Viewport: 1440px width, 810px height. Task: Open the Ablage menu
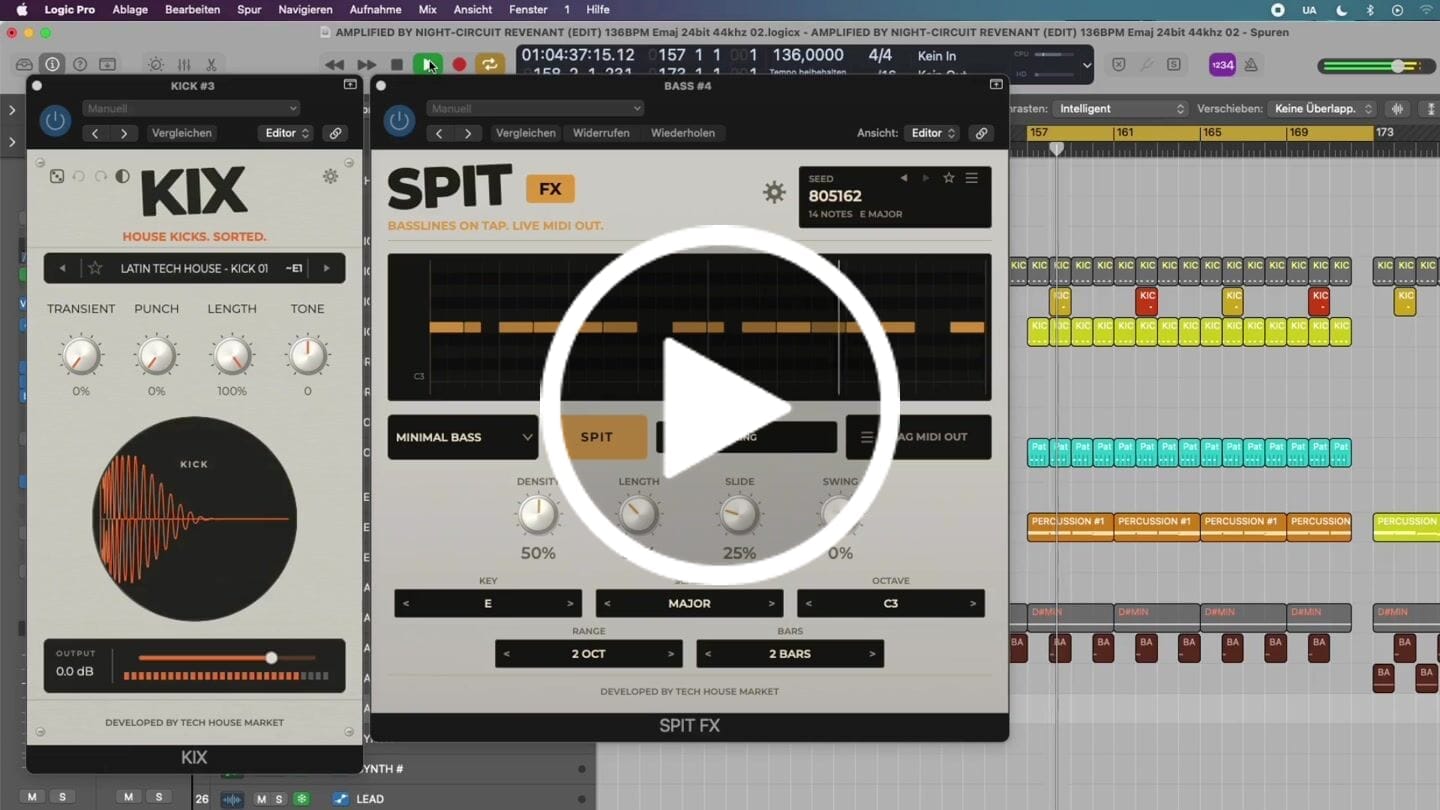click(130, 9)
